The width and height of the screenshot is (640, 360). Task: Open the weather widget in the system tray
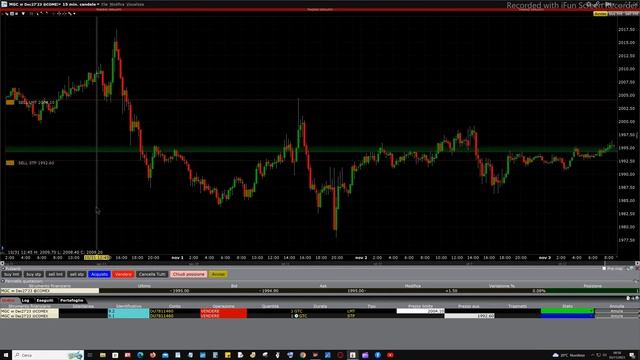pyautogui.click(x=569, y=355)
